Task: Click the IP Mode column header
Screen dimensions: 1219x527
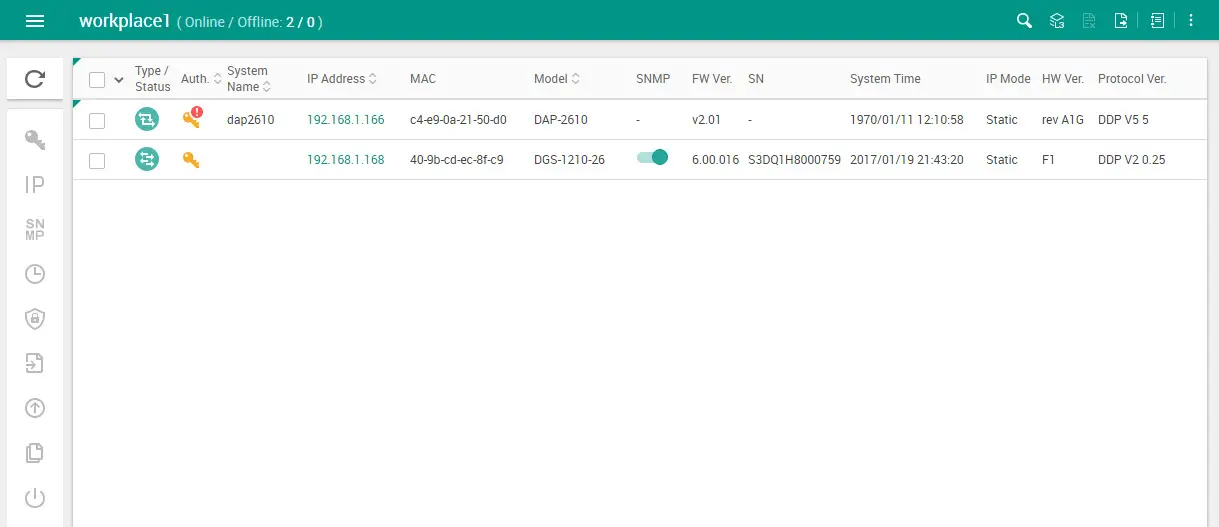Action: (1008, 79)
